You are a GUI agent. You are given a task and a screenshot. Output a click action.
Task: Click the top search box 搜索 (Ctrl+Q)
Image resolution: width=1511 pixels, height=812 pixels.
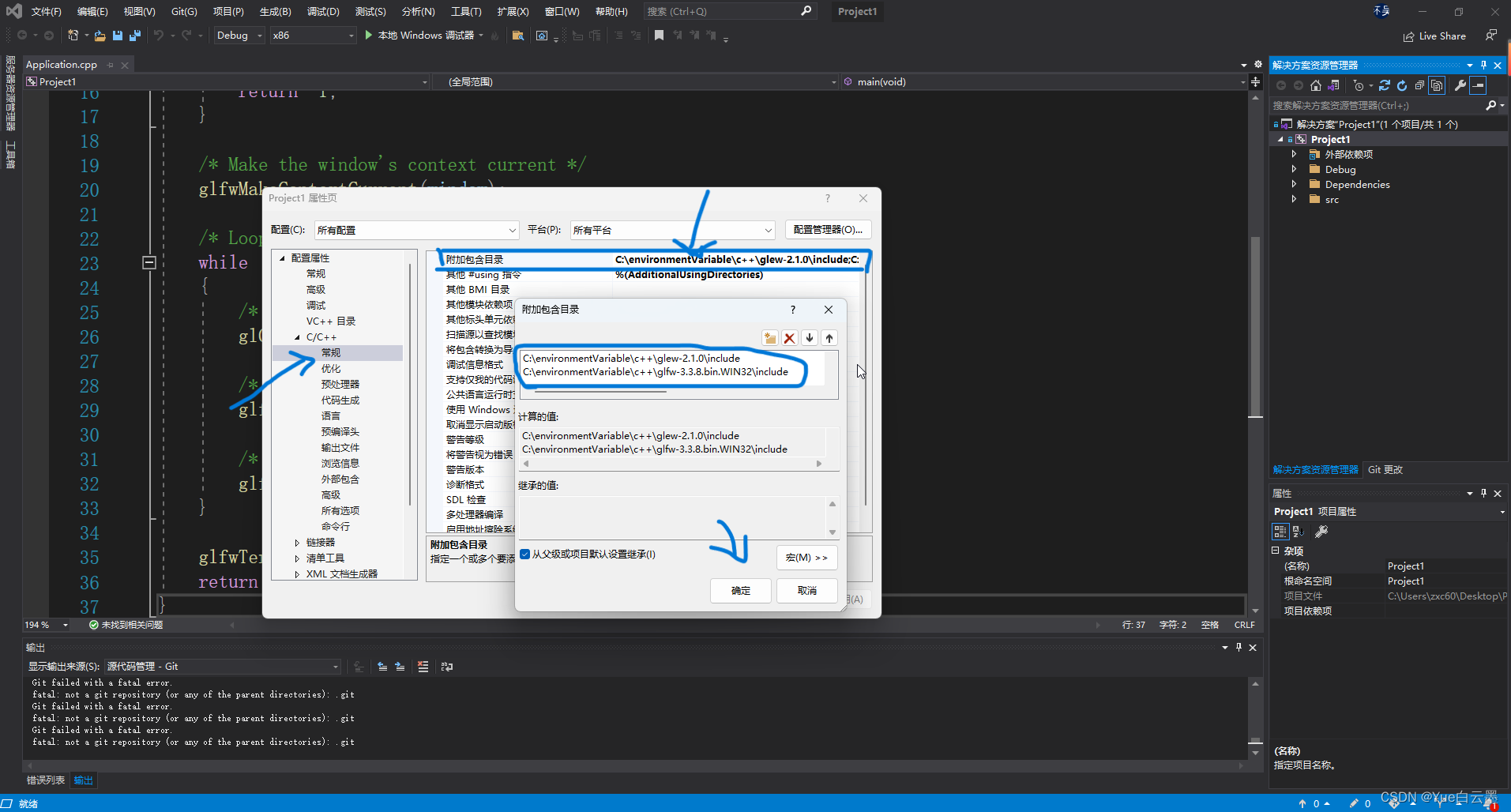pyautogui.click(x=728, y=11)
